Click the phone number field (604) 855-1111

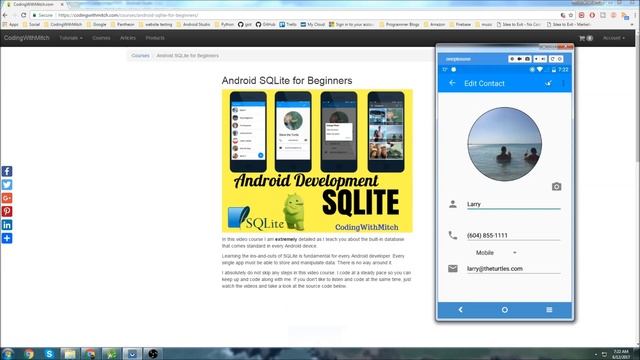(x=513, y=236)
